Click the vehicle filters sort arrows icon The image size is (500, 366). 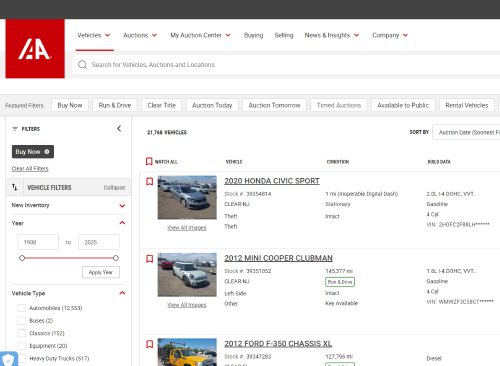click(x=14, y=187)
